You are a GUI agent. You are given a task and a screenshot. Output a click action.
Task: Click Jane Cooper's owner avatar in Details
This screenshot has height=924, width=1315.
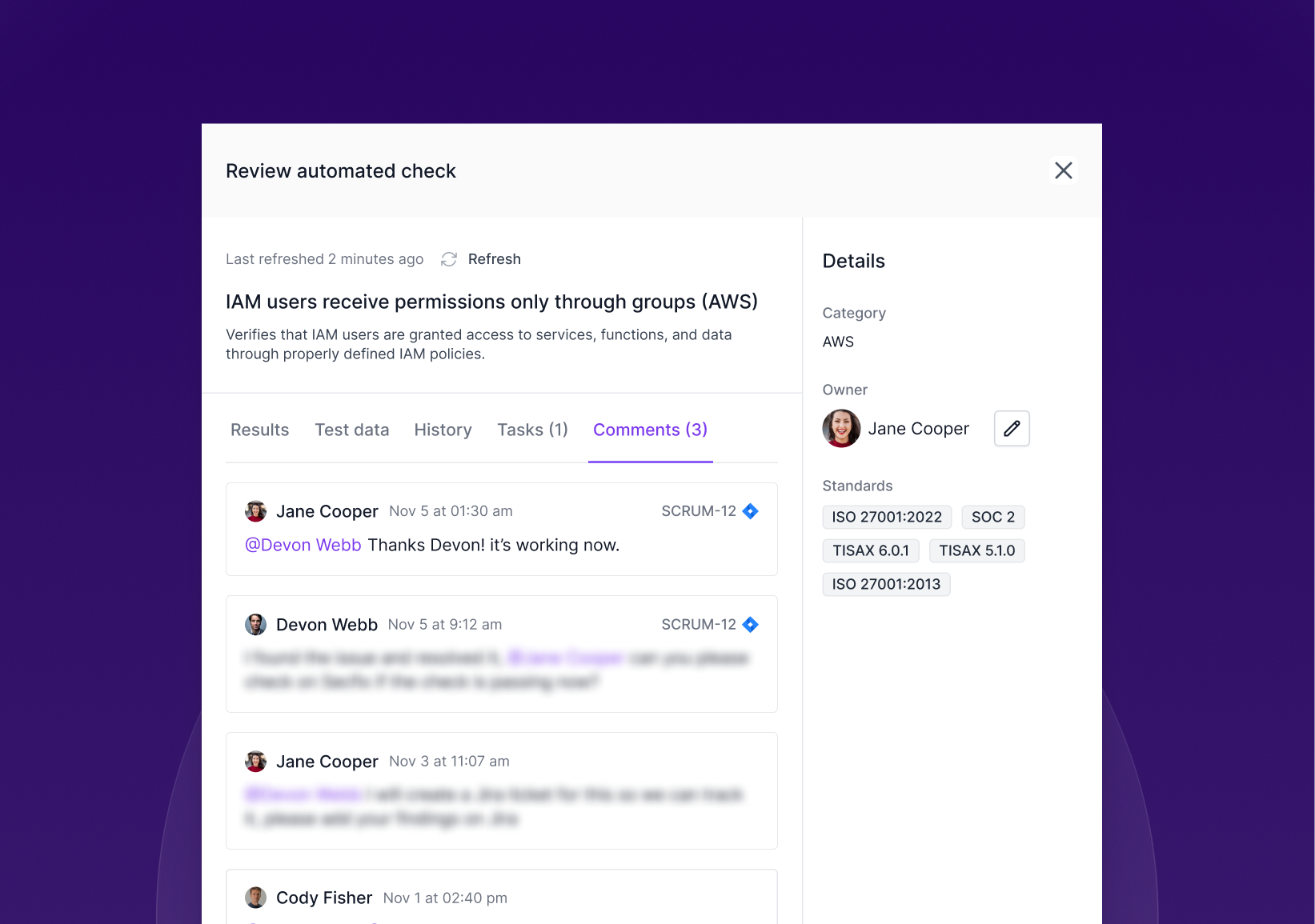[841, 428]
